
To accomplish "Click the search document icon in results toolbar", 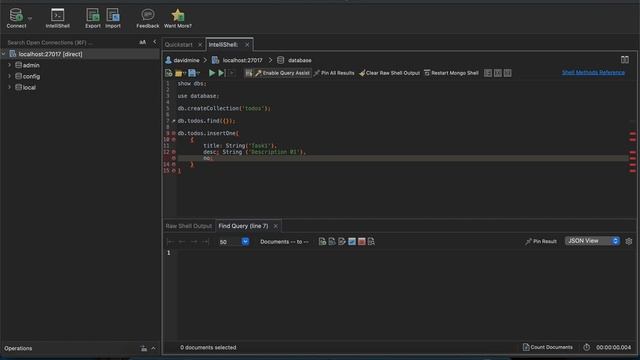I will (371, 242).
